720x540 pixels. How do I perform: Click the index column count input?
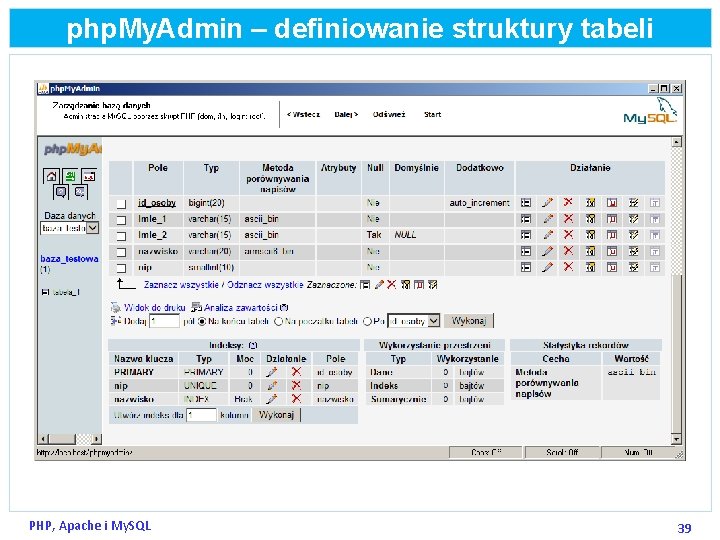click(x=201, y=415)
